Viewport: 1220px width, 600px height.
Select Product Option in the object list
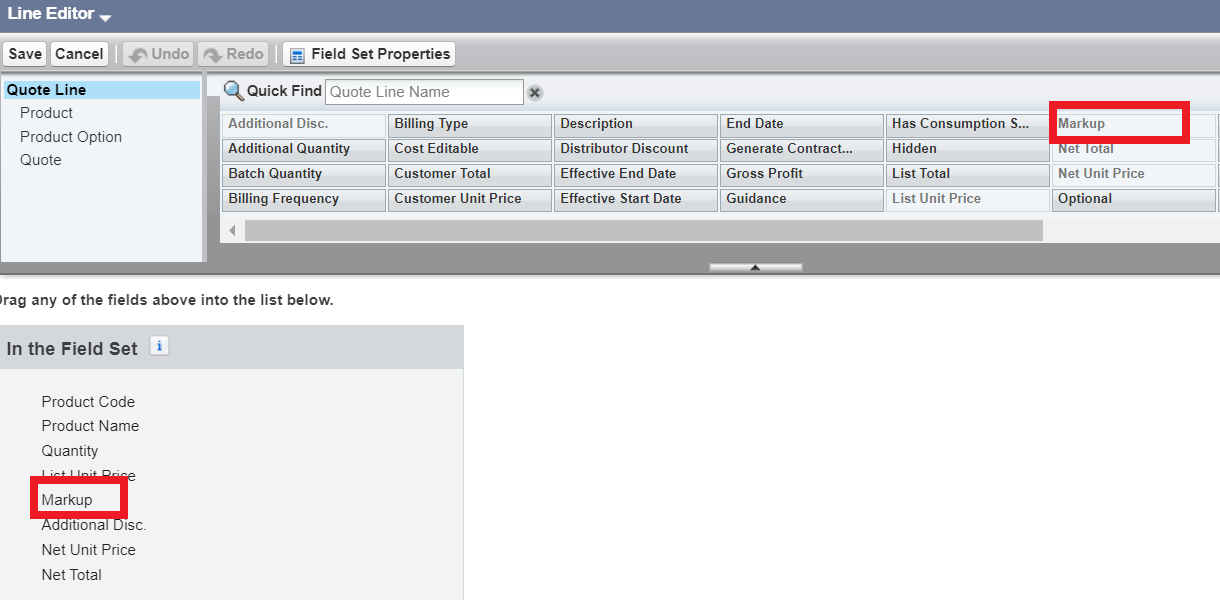tap(71, 137)
